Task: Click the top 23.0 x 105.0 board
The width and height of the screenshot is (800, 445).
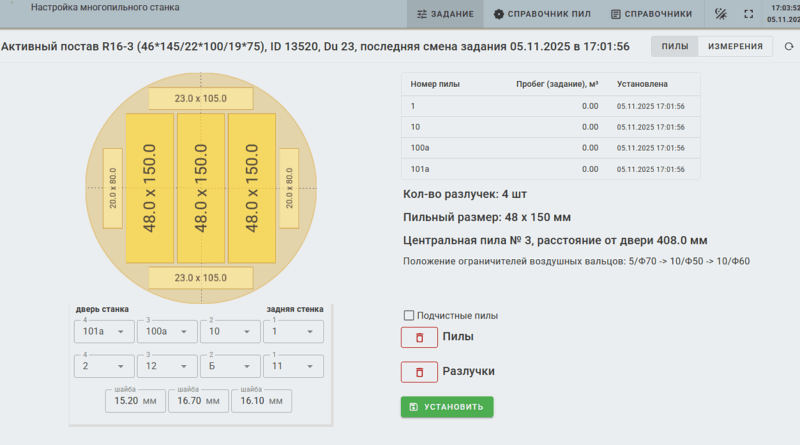Action: [201, 98]
